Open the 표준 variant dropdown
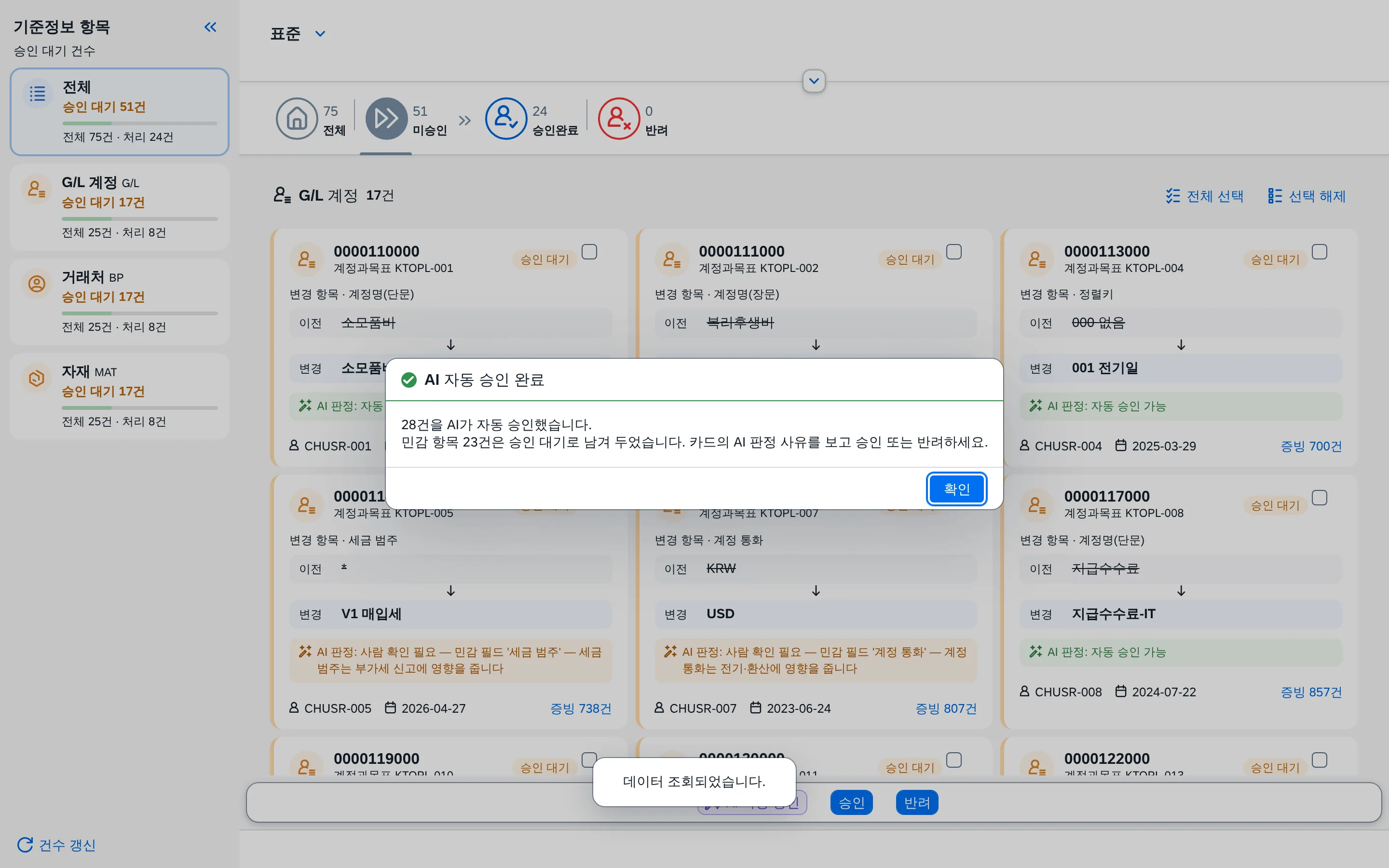 320,34
